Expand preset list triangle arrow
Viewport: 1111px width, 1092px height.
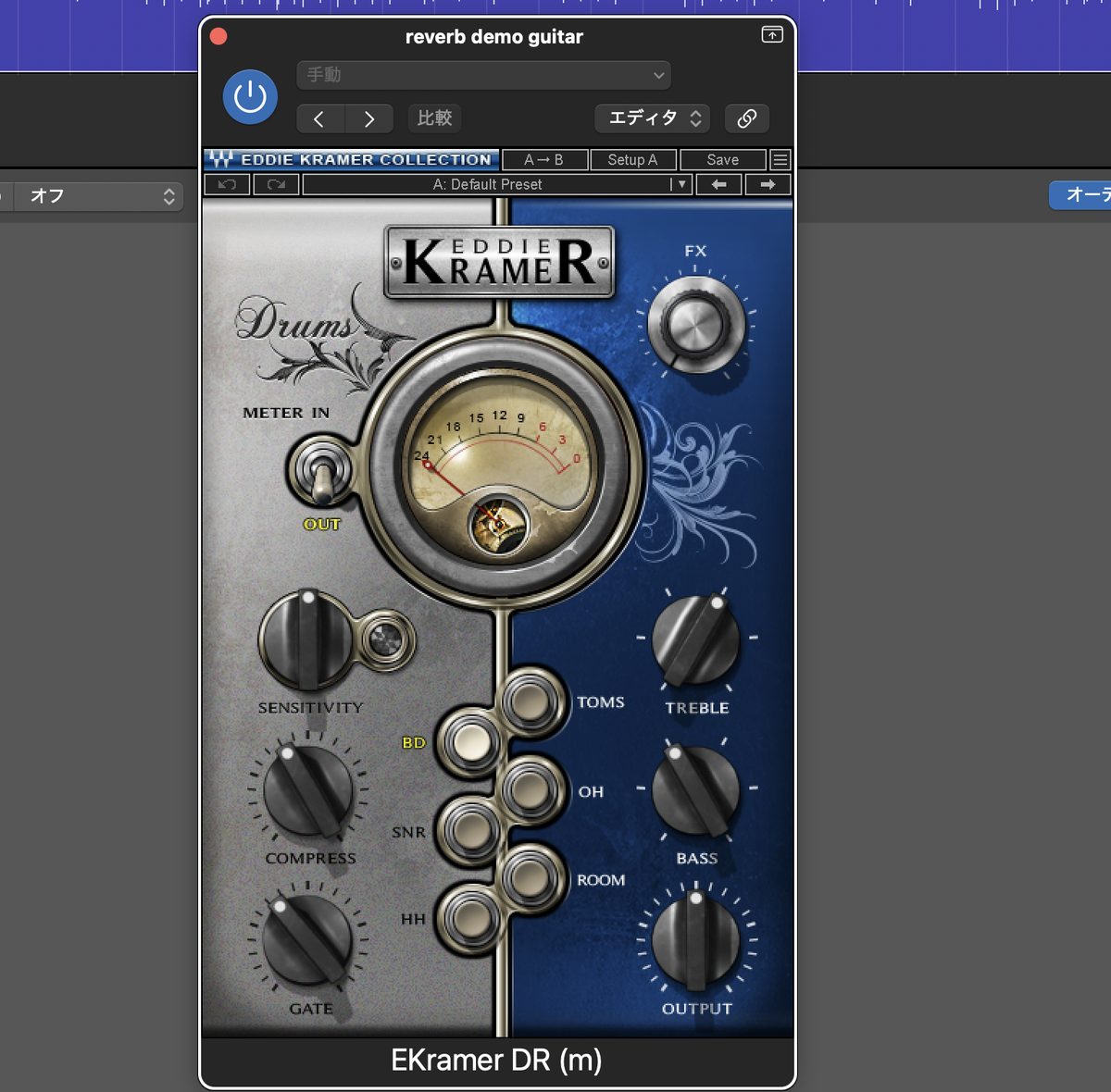click(682, 184)
